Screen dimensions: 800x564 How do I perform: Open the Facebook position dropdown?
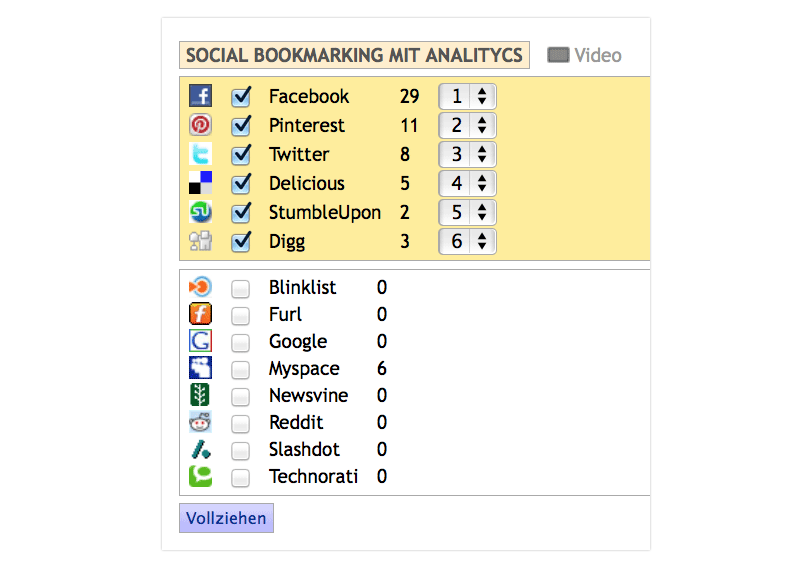468,97
